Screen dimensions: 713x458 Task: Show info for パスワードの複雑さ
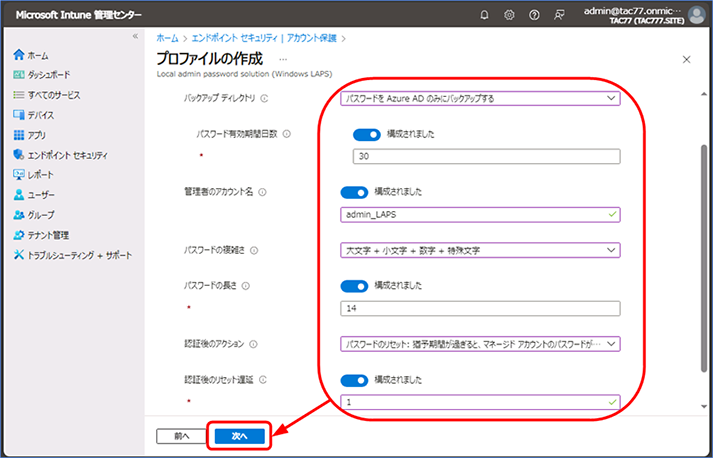tap(254, 251)
